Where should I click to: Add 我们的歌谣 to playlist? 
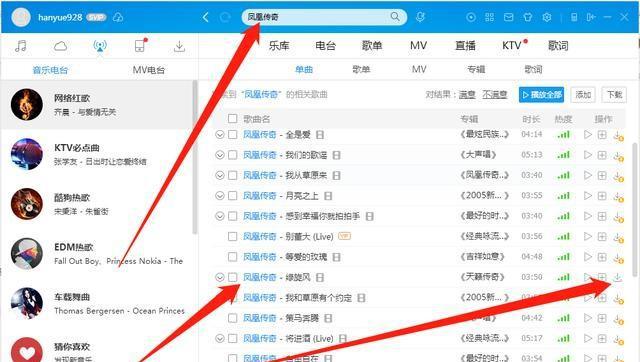pyautogui.click(x=602, y=155)
